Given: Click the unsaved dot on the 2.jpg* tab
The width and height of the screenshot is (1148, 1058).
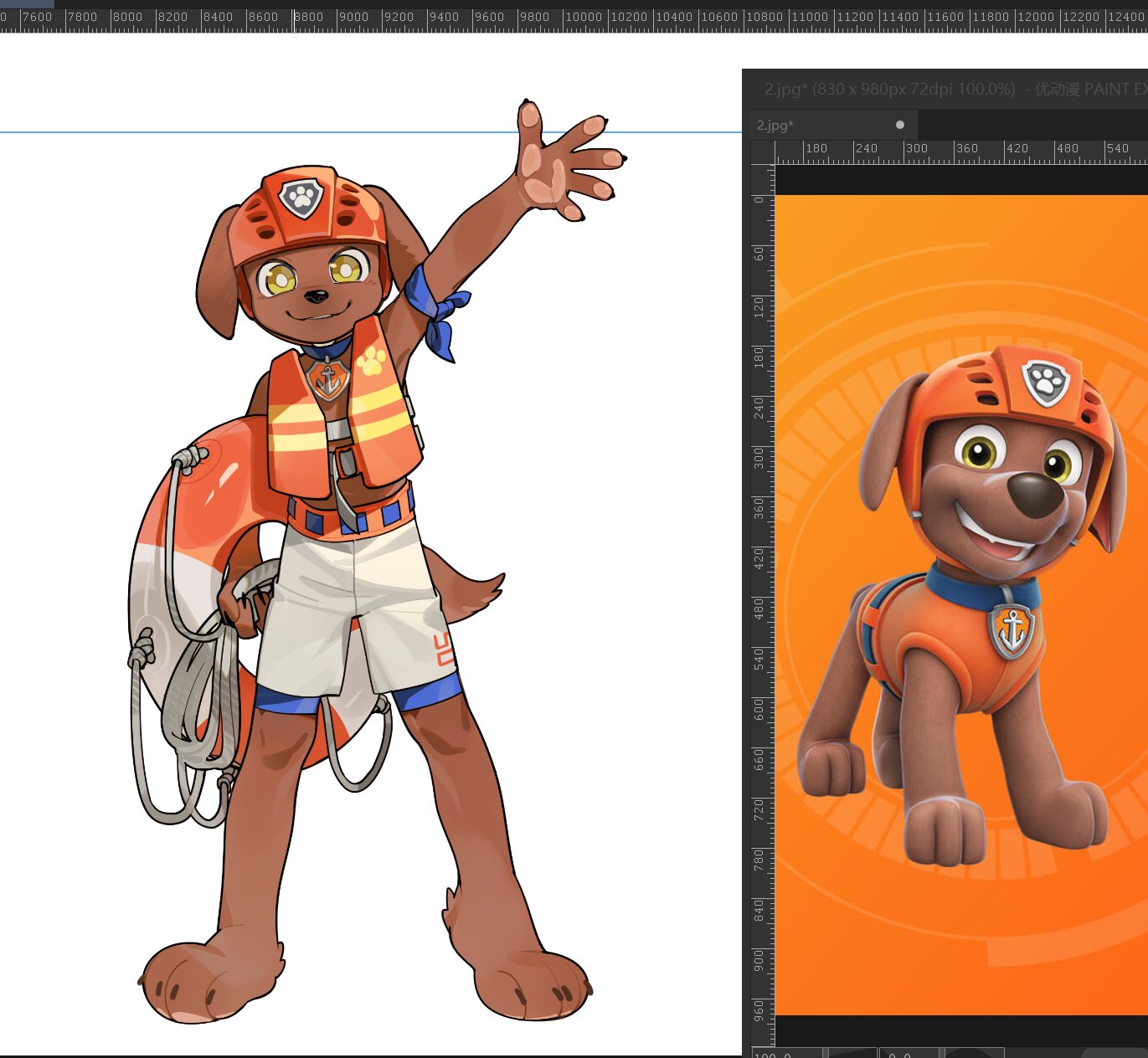Looking at the screenshot, I should 900,125.
